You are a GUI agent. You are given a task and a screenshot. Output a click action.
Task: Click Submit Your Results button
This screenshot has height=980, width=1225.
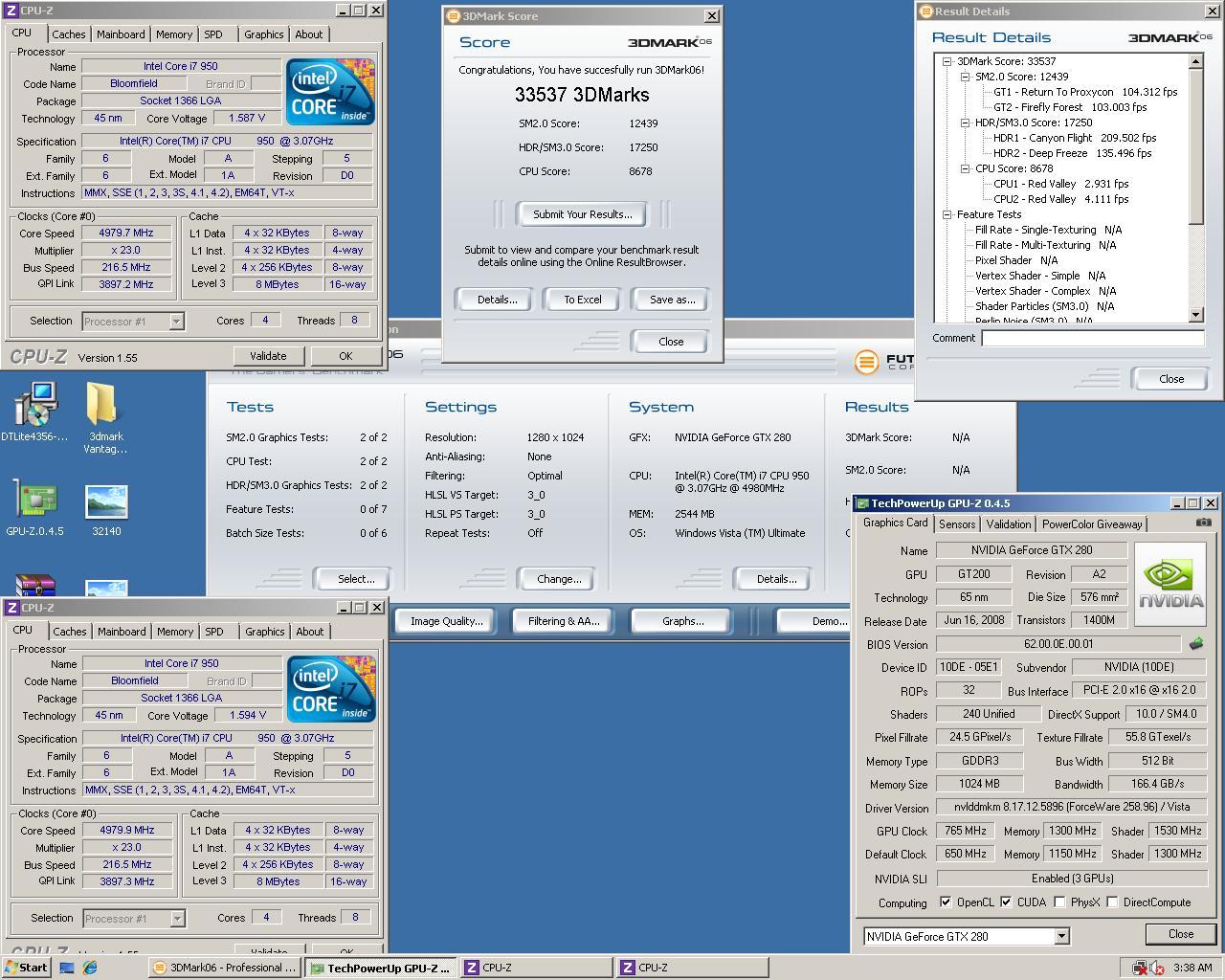pyautogui.click(x=582, y=214)
